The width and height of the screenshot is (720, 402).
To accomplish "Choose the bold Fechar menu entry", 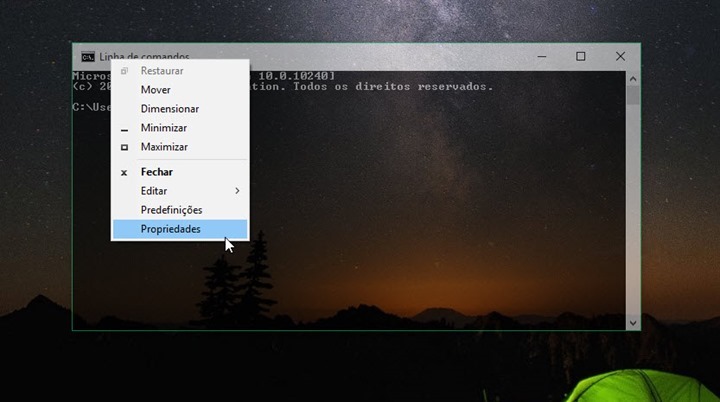I will tap(157, 172).
